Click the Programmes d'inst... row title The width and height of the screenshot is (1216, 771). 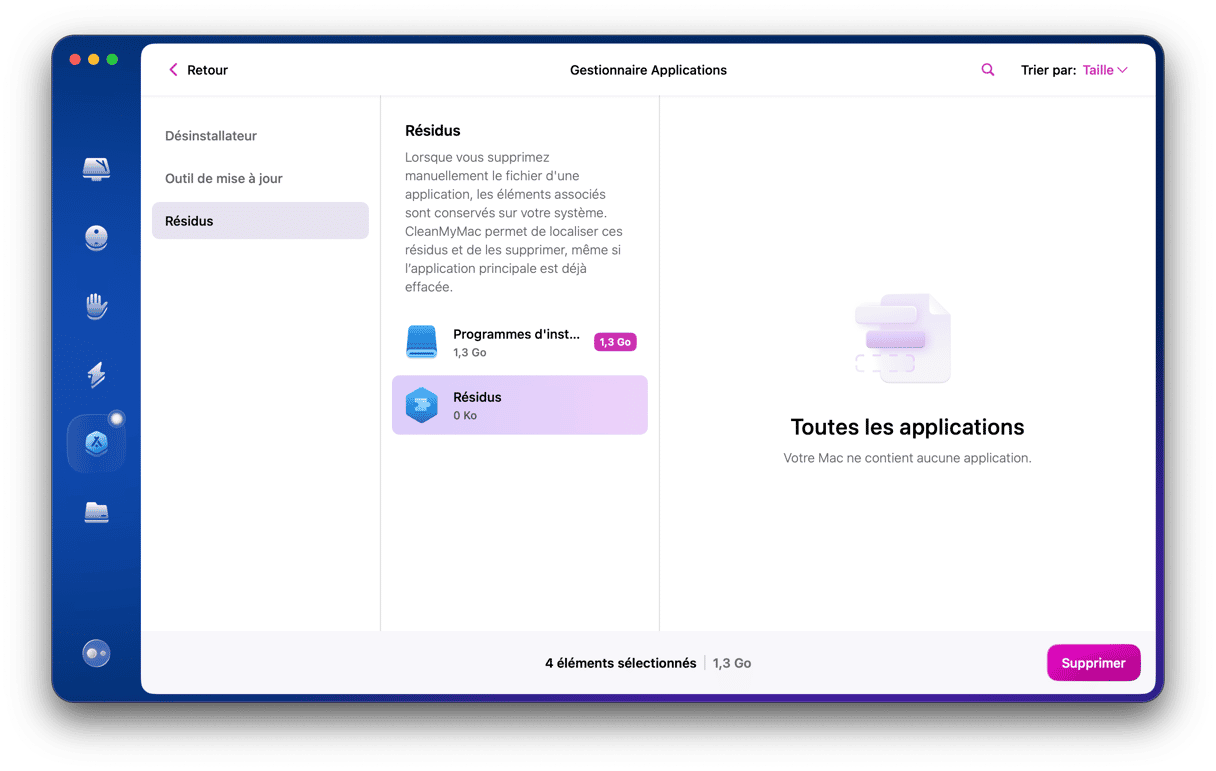coord(516,334)
